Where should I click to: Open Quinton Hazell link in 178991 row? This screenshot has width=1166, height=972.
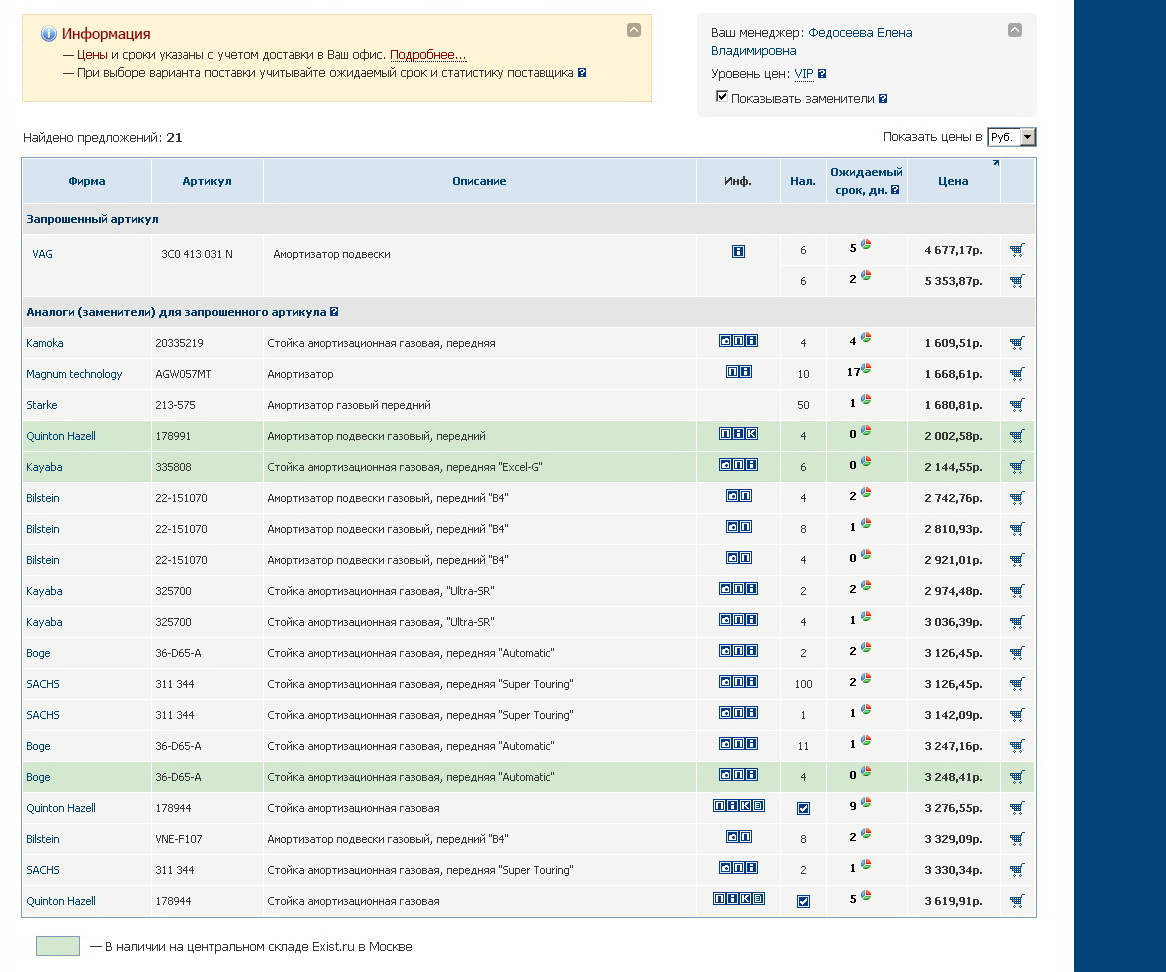point(61,436)
